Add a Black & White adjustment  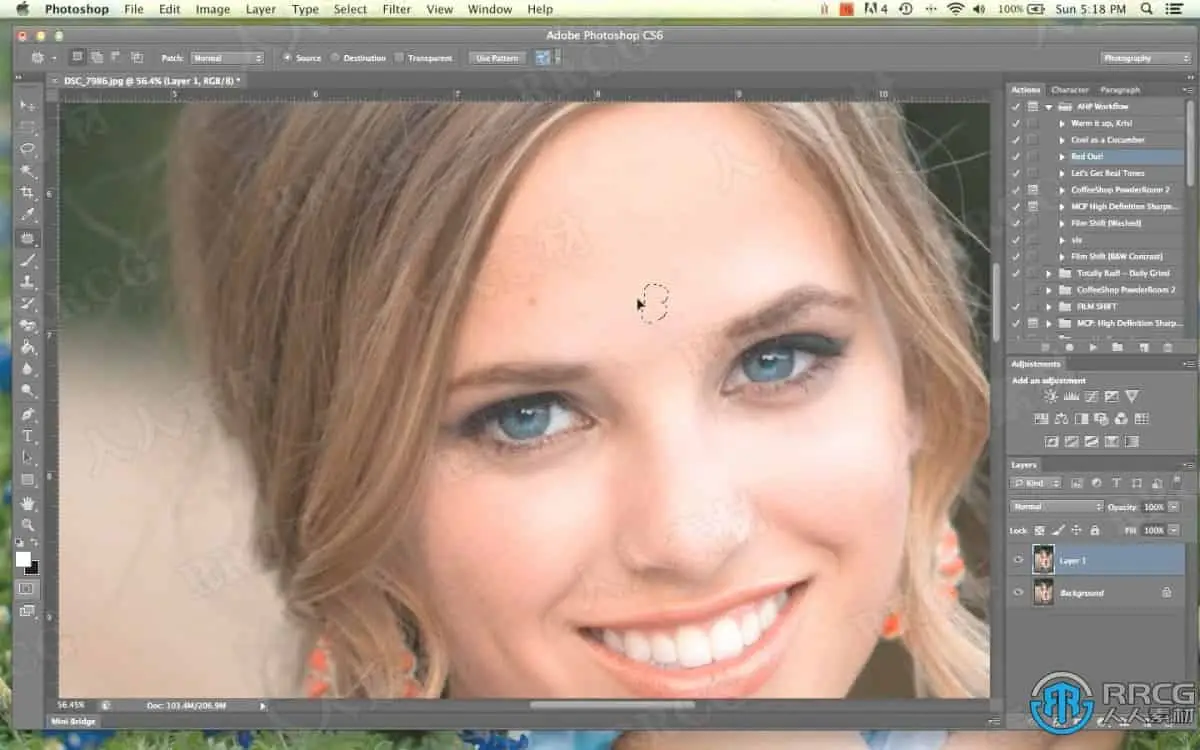(x=1081, y=419)
